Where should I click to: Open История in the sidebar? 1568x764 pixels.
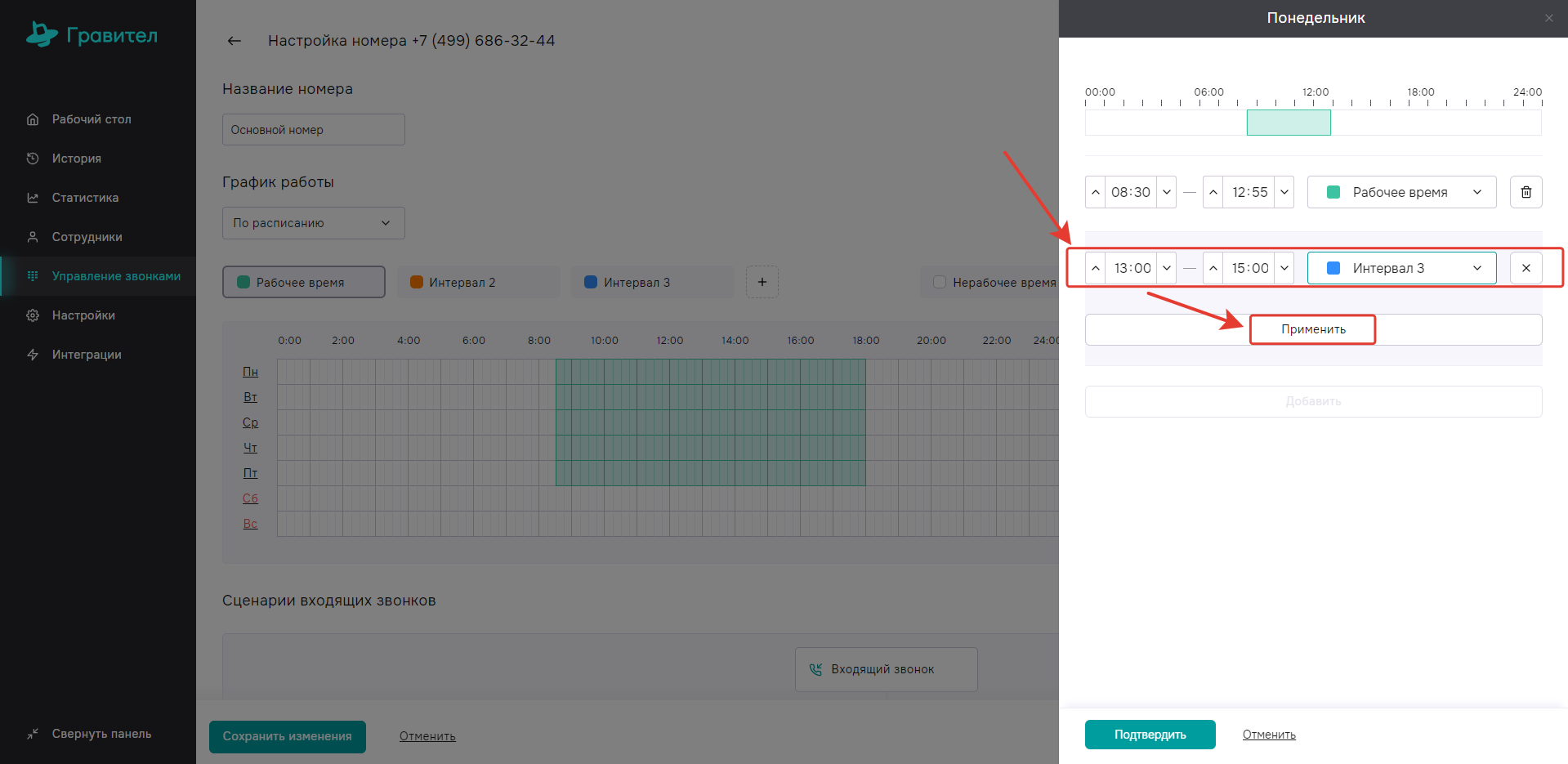76,159
